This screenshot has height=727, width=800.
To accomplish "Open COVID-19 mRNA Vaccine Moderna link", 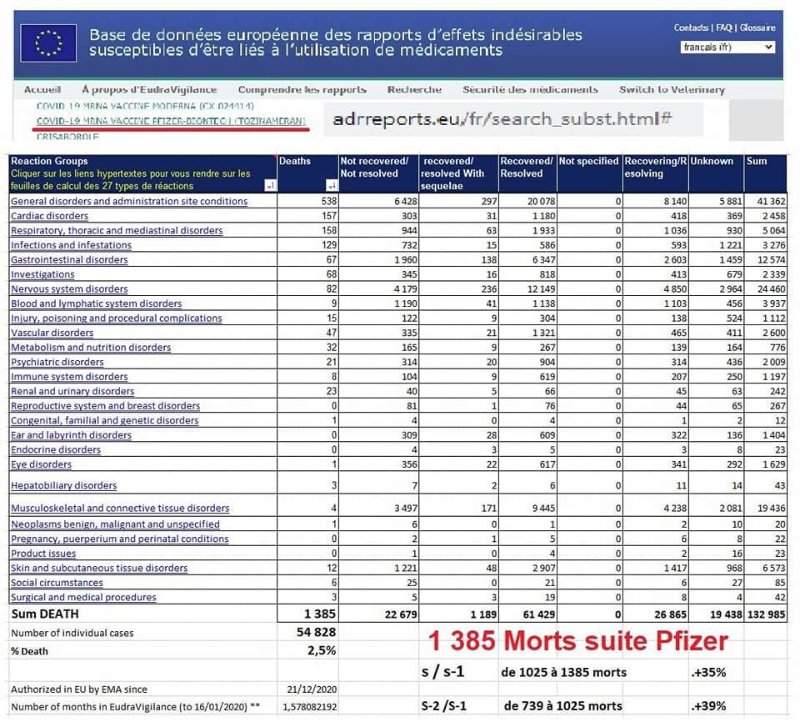I will (145, 106).
